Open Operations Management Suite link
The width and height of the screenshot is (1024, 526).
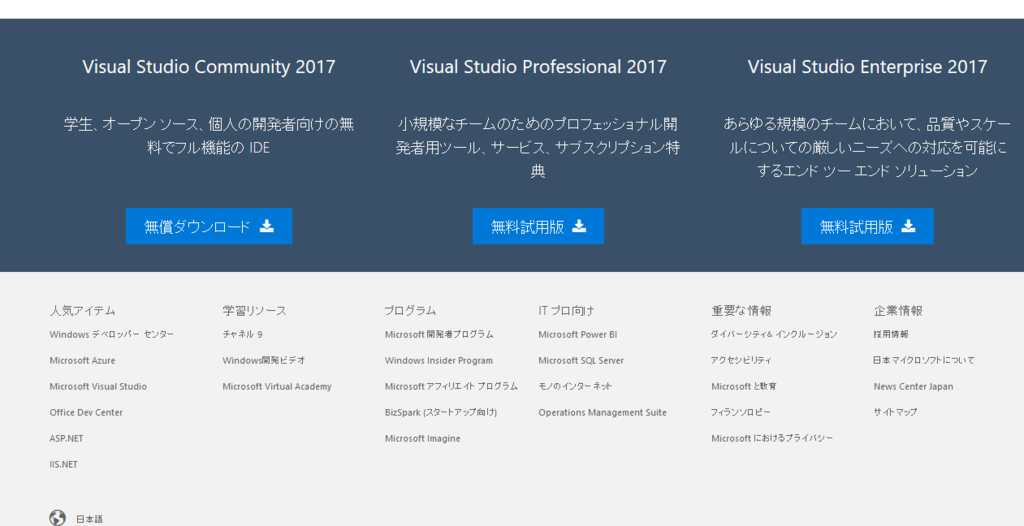[x=603, y=413]
